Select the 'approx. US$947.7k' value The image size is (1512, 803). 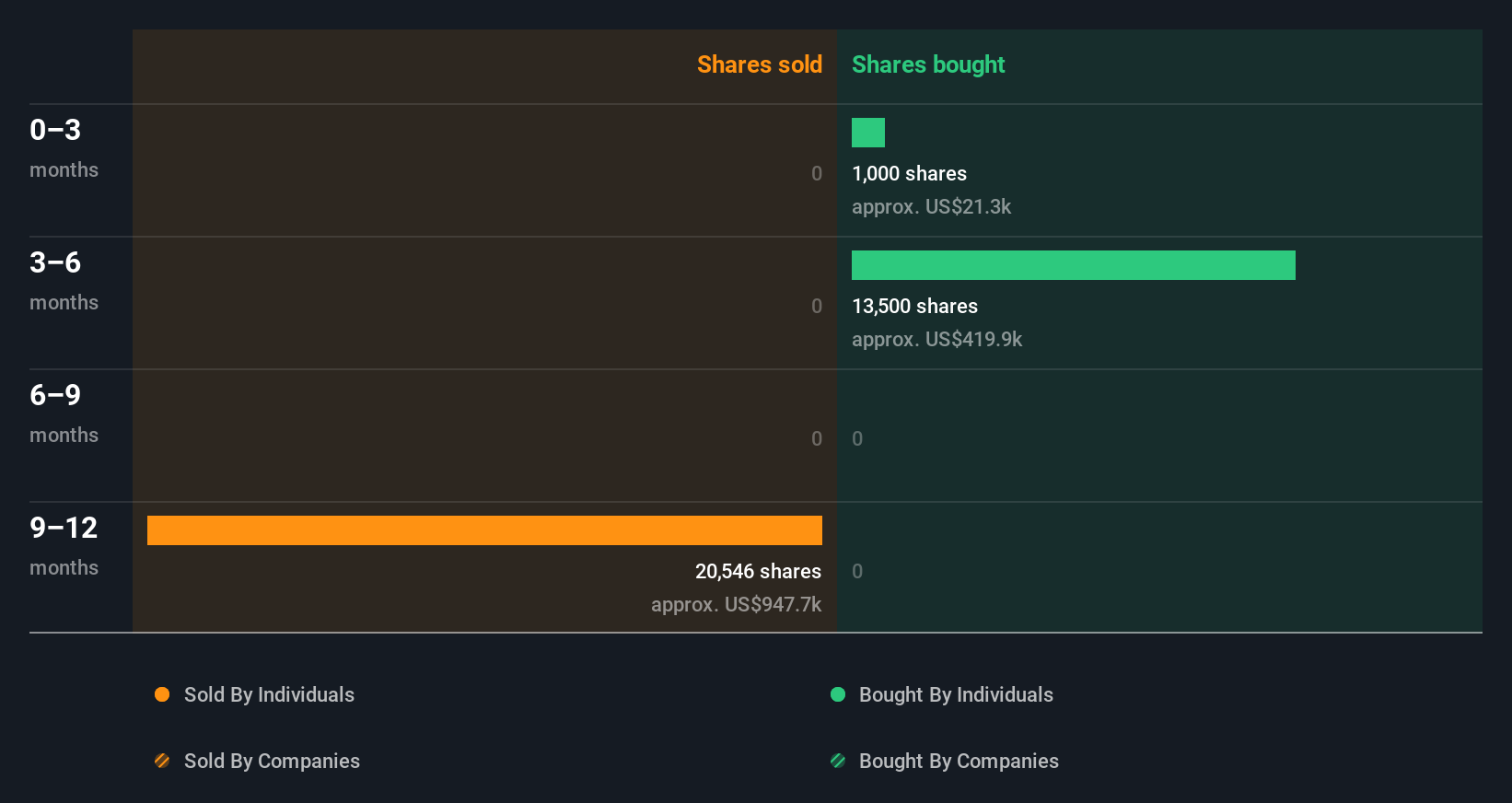tap(736, 604)
